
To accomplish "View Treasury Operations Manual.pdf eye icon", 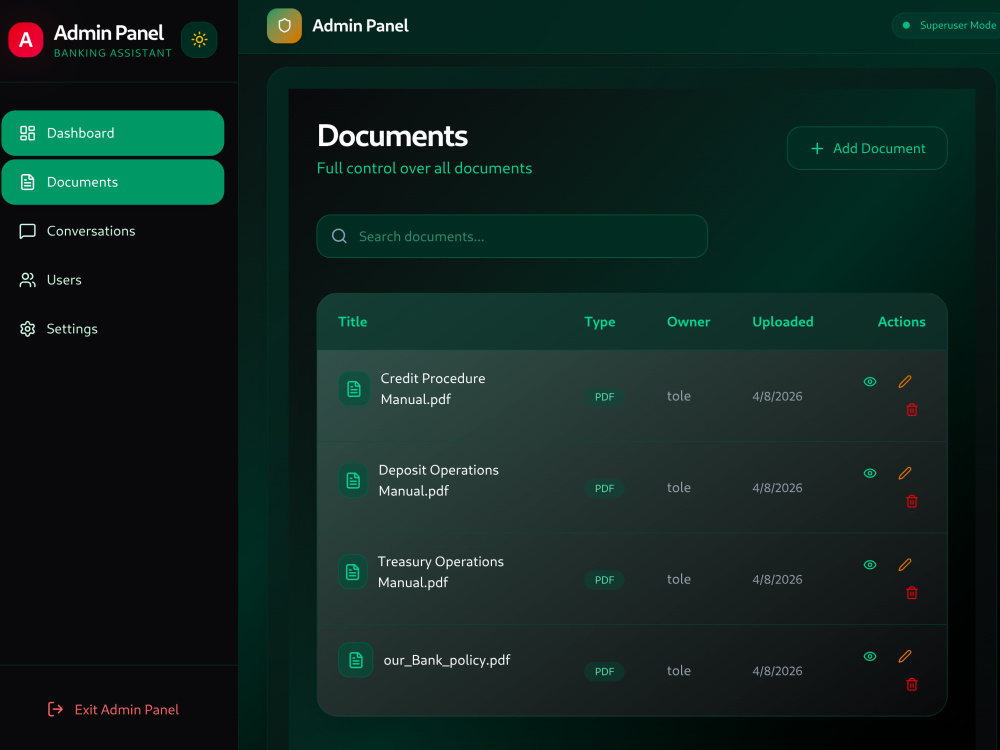I will pyautogui.click(x=870, y=565).
